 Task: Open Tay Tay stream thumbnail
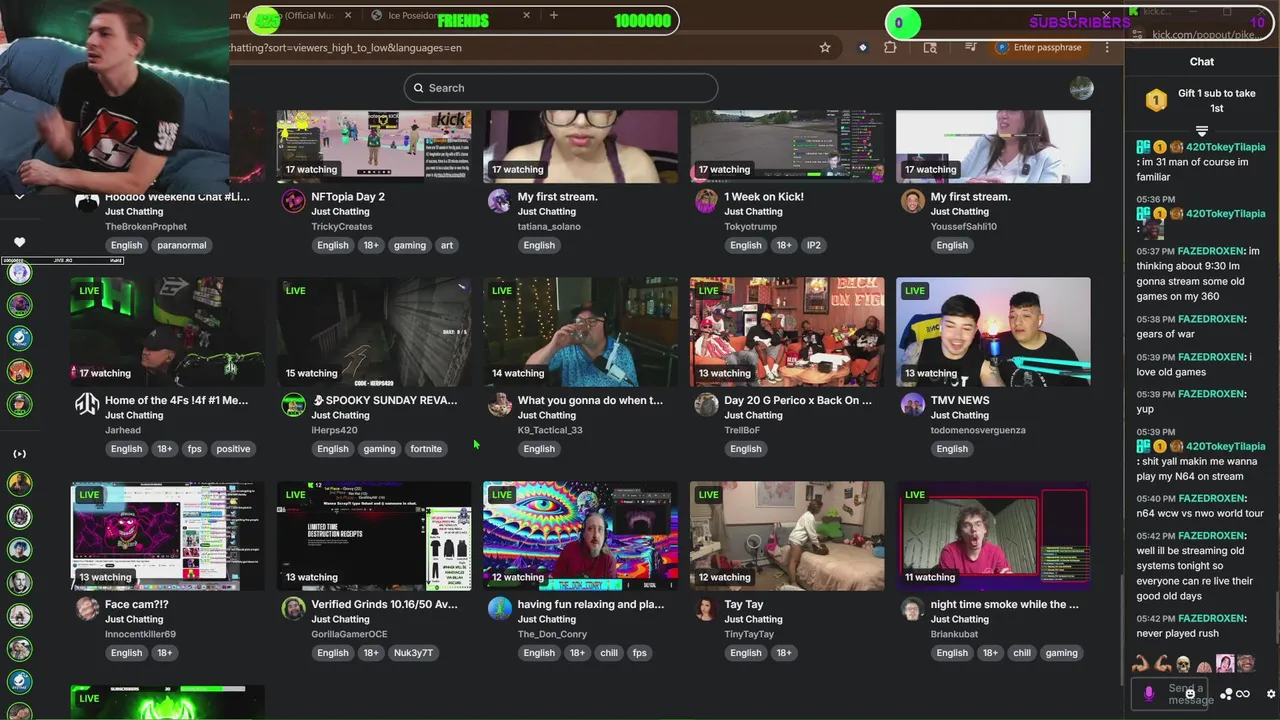[x=787, y=536]
